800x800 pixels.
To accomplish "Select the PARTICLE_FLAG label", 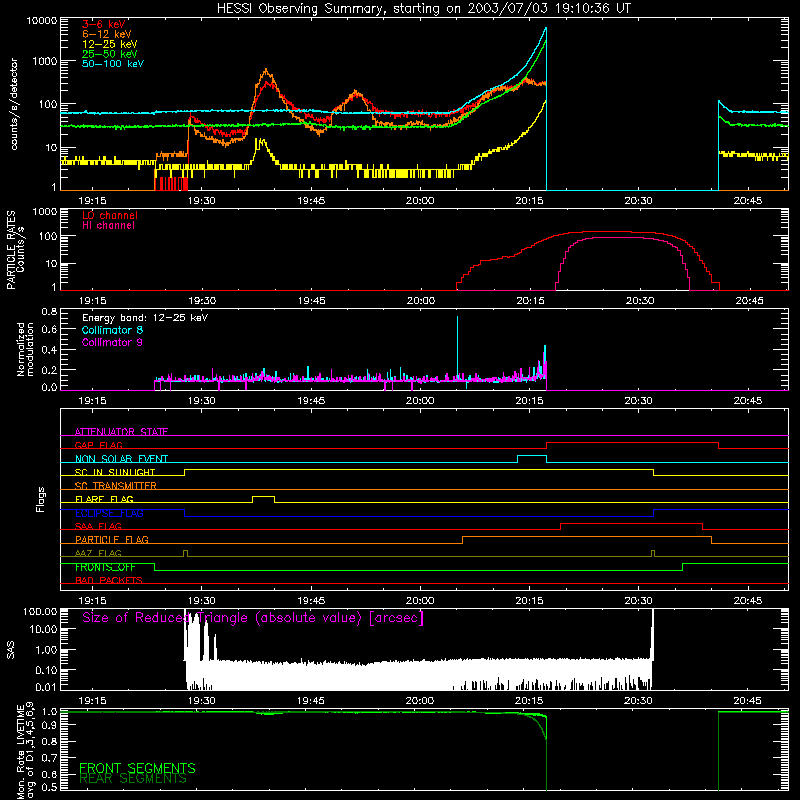I will click(112, 539).
